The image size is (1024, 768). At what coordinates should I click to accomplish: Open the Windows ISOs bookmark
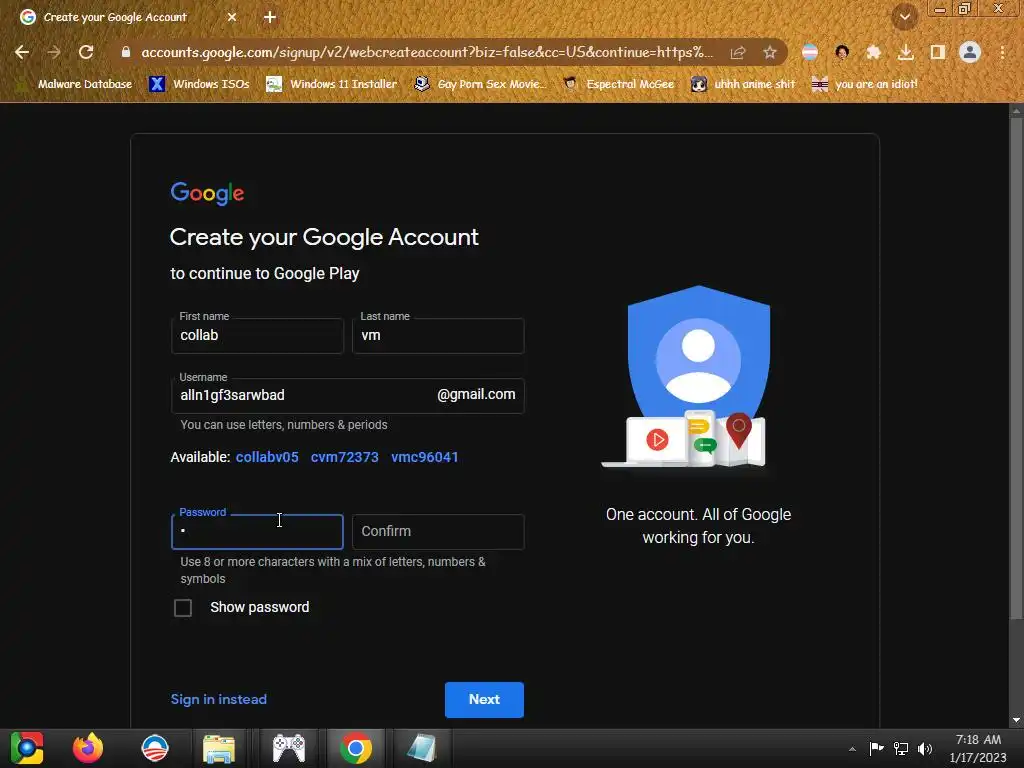(x=199, y=84)
